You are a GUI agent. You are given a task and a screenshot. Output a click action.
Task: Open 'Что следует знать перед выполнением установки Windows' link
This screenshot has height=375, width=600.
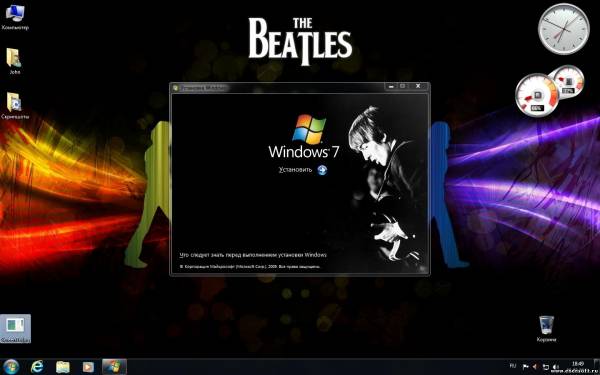pos(253,255)
